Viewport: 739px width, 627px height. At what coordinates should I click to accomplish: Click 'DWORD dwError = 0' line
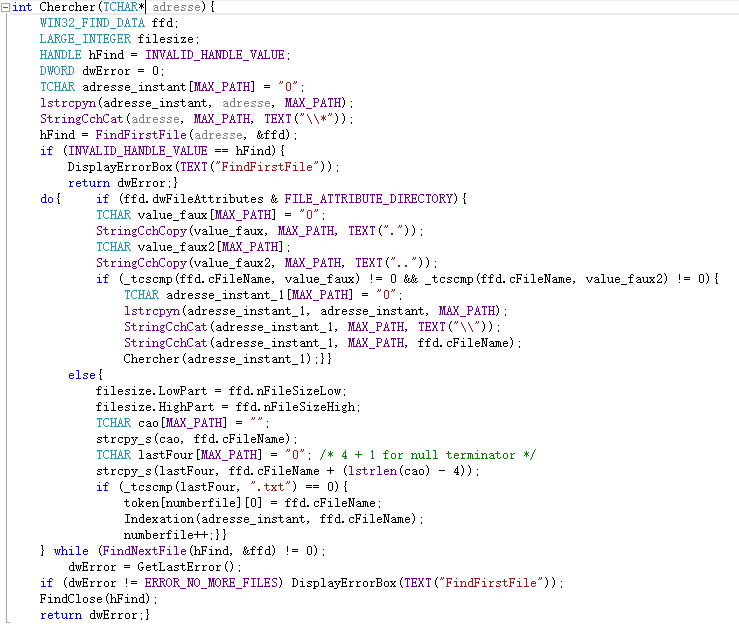[102, 71]
